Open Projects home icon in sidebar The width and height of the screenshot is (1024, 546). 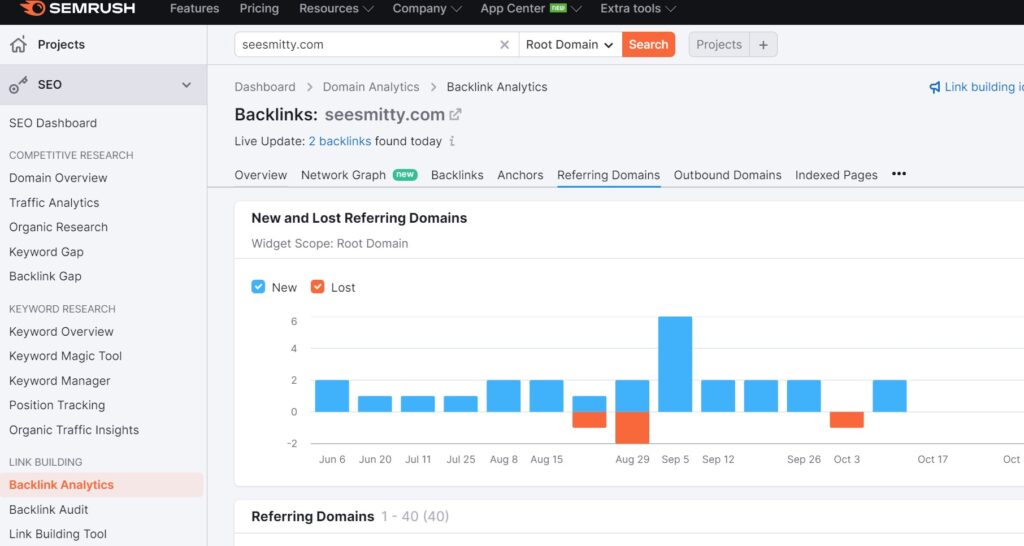pyautogui.click(x=18, y=44)
